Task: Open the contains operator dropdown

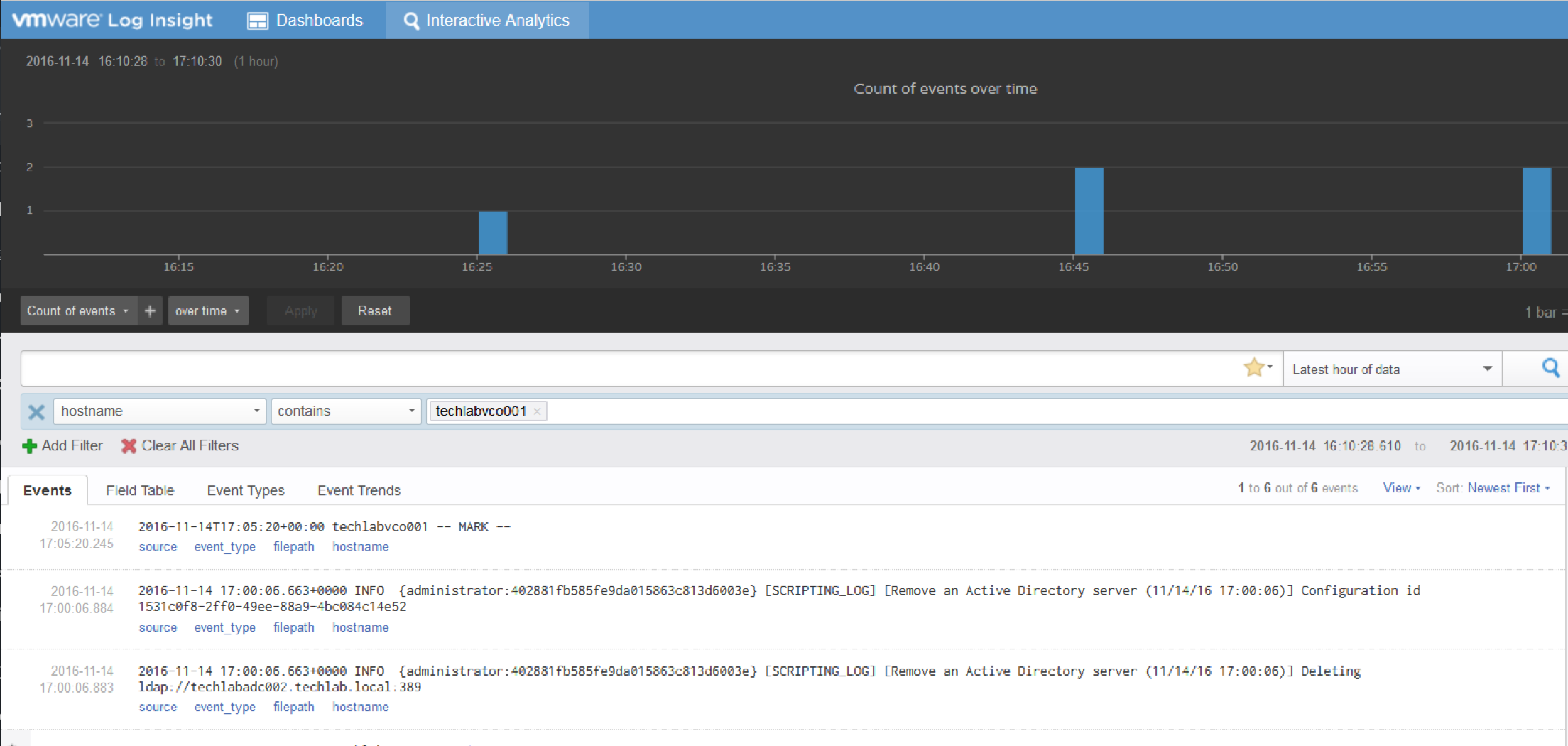Action: (x=346, y=411)
